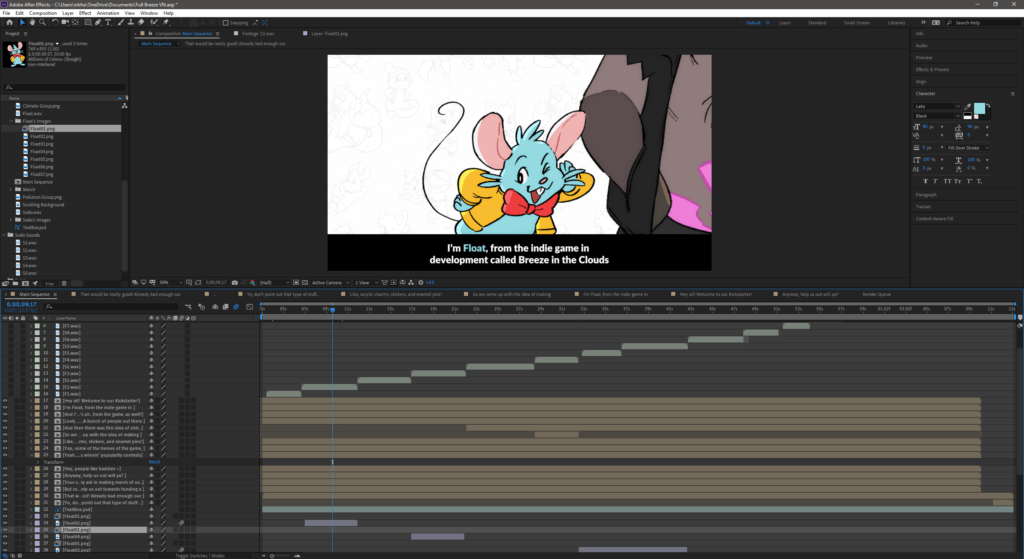Click the Search Help input field
The height and width of the screenshot is (559, 1024).
point(986,22)
